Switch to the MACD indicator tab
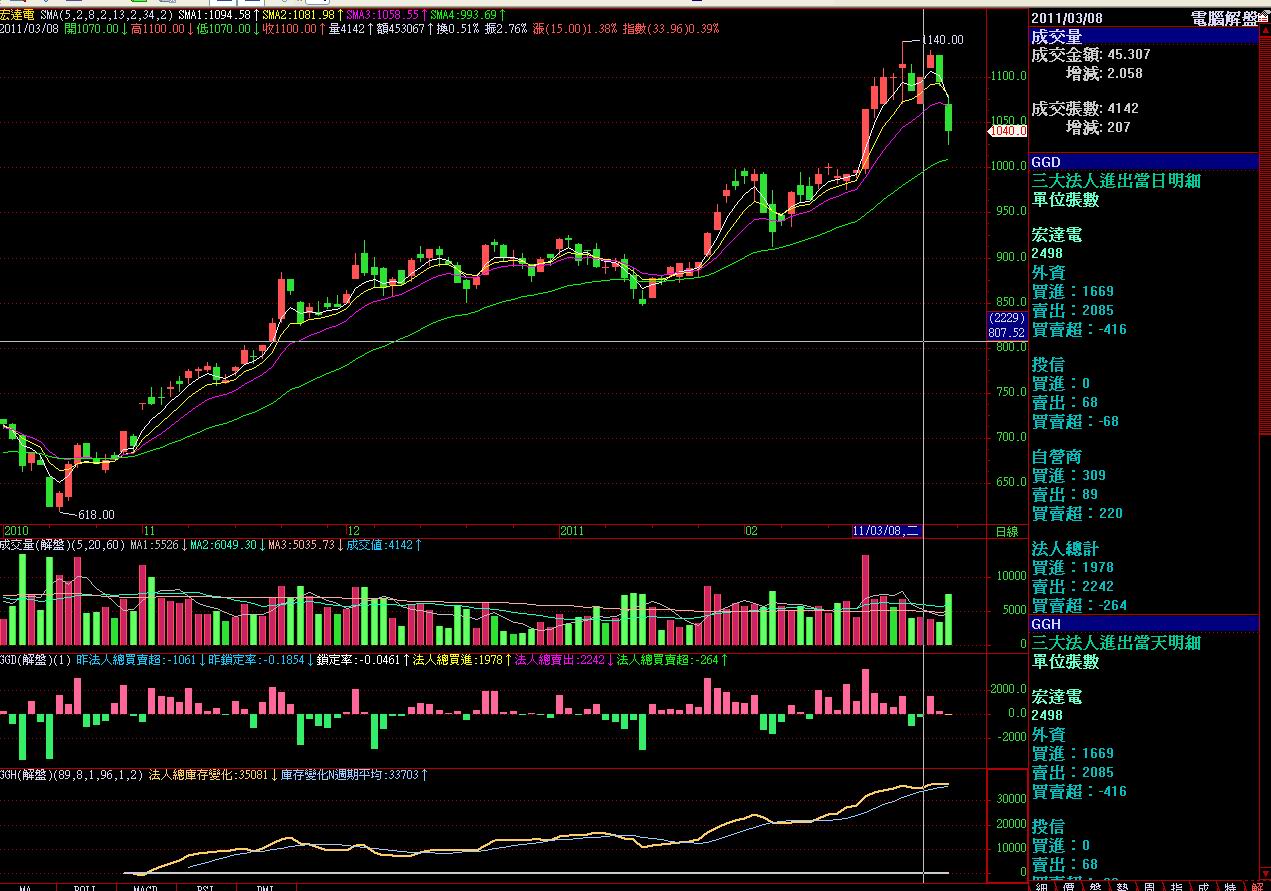 [x=147, y=887]
